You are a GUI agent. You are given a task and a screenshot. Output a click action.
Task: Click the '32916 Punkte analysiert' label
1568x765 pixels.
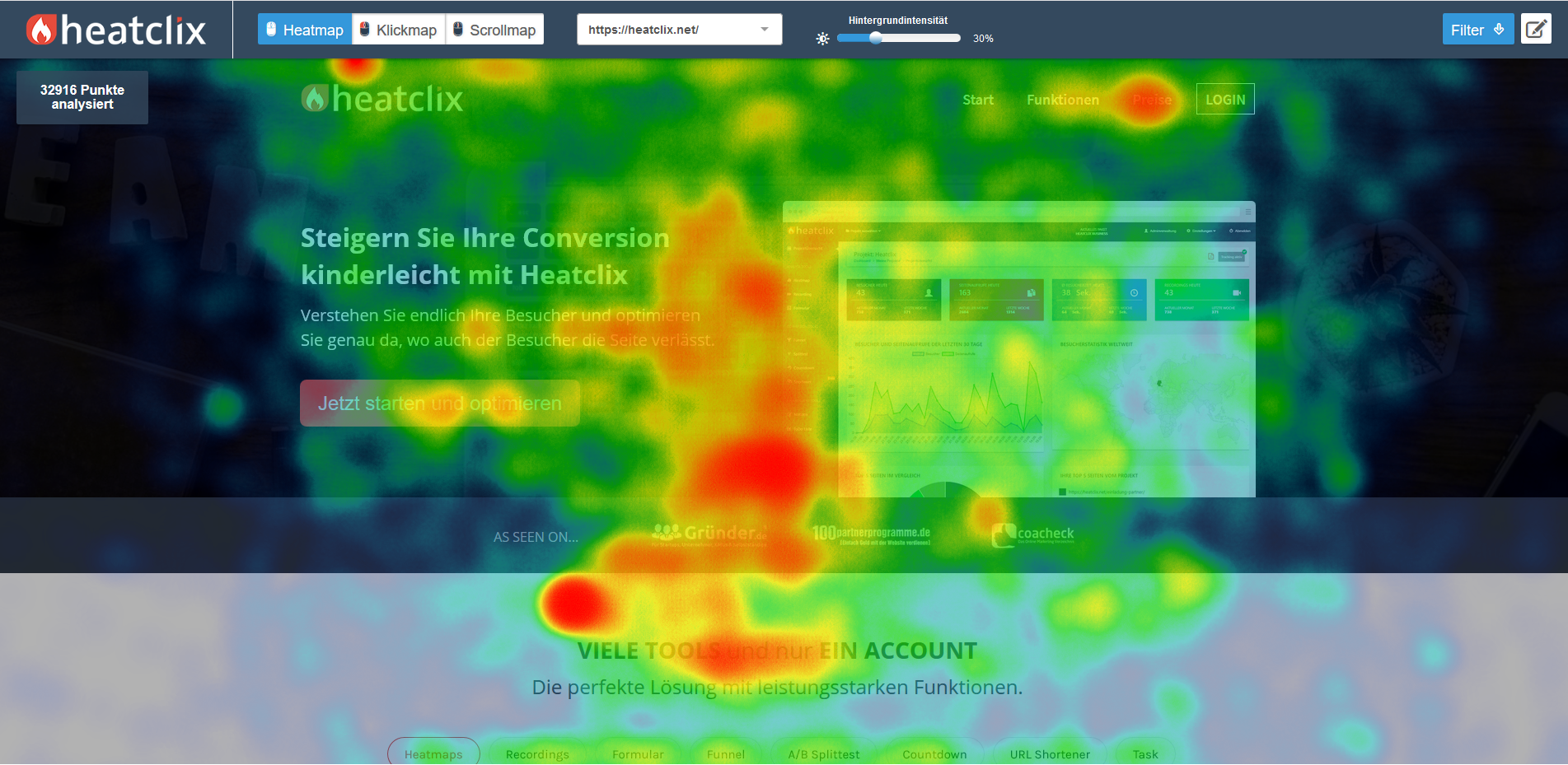[82, 97]
